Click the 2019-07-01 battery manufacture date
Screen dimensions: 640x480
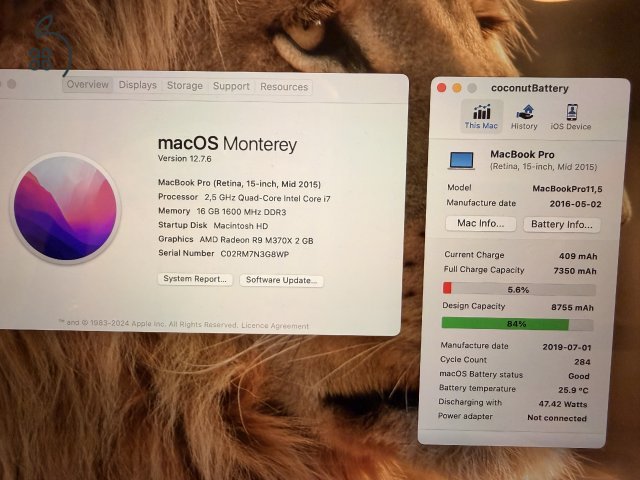[x=567, y=347]
